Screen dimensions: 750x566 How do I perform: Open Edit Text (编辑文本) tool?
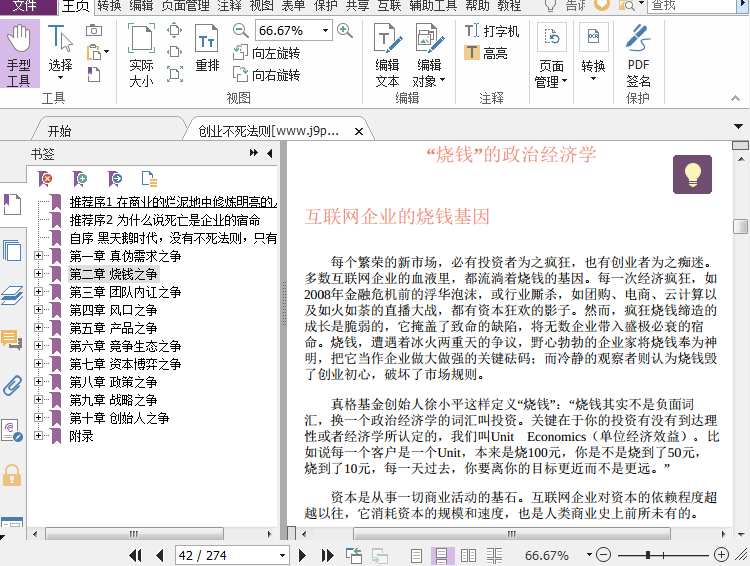click(387, 55)
